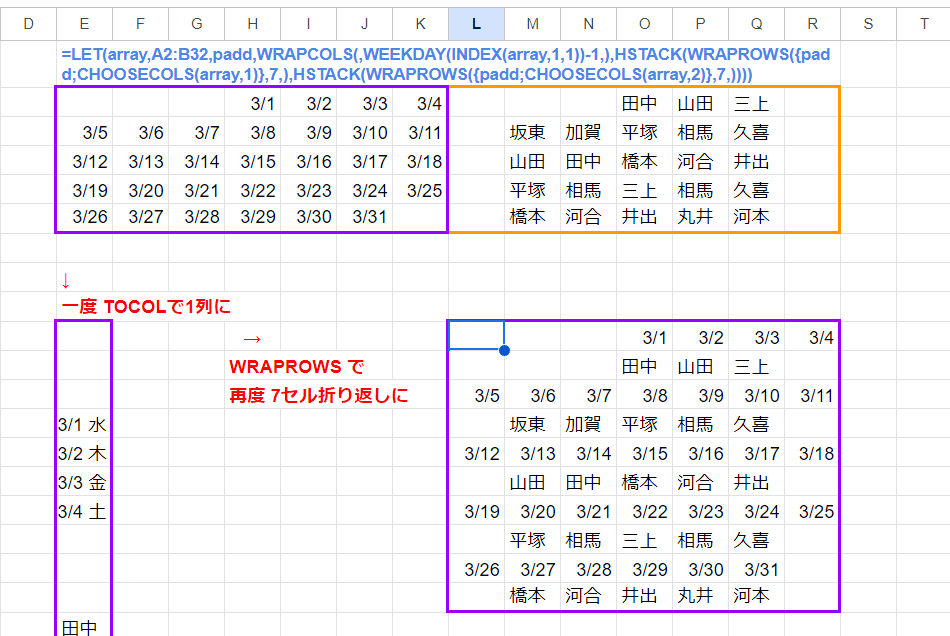Select column header P
This screenshot has height=636, width=950.
coord(700,24)
